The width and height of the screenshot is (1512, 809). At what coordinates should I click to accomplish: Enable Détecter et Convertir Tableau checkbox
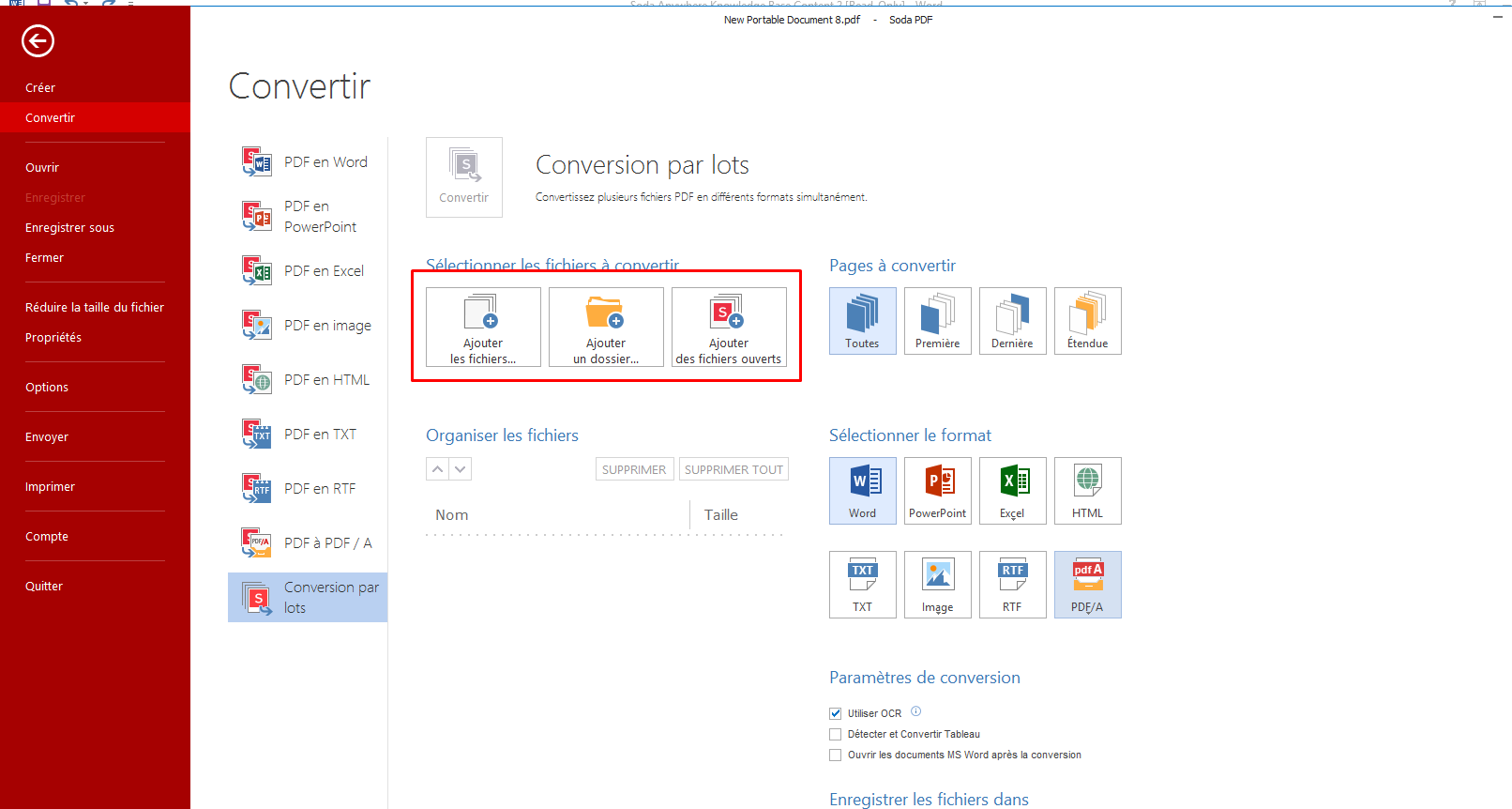pyautogui.click(x=836, y=735)
